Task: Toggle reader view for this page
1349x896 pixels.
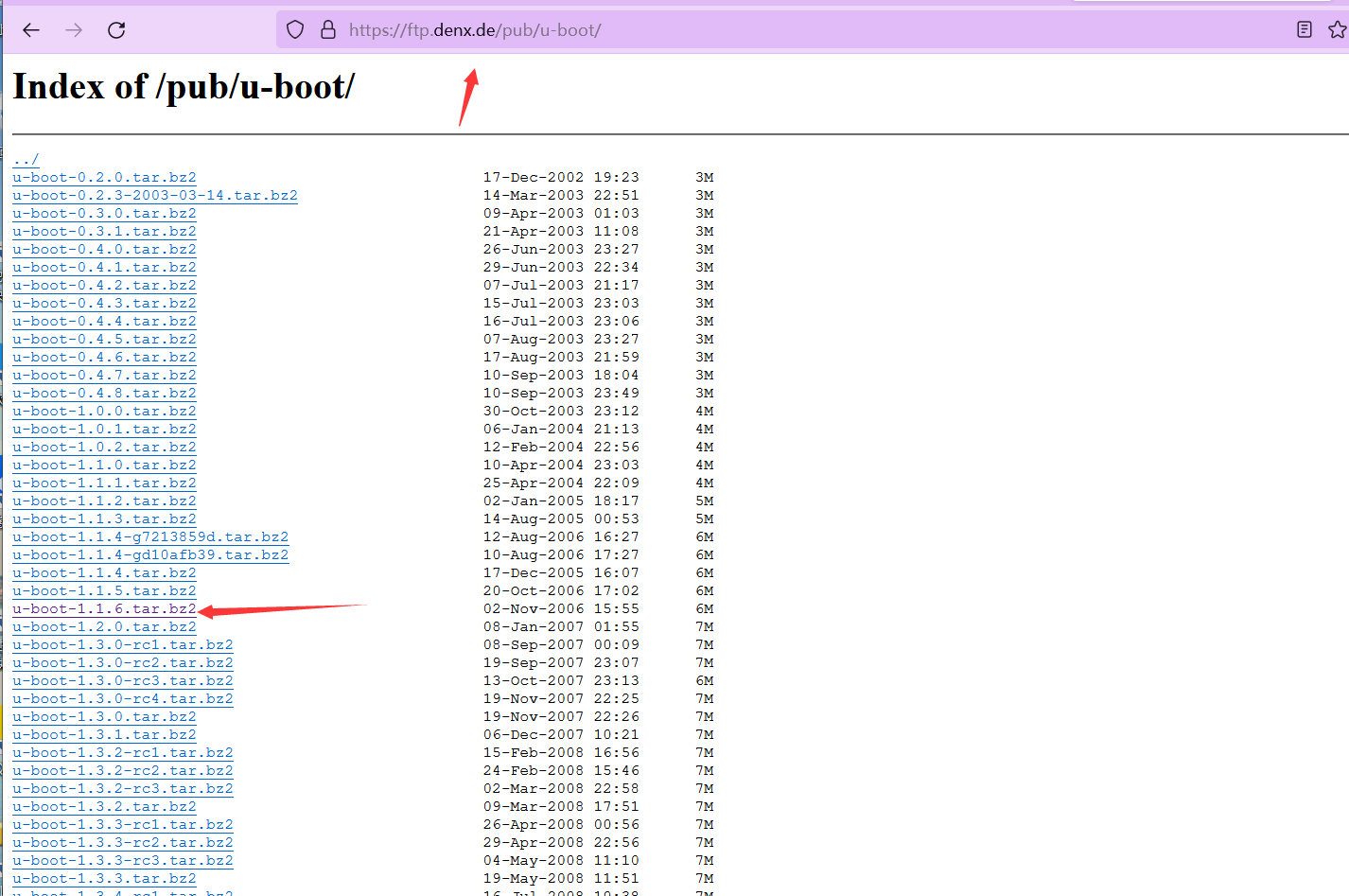Action: 1305,29
